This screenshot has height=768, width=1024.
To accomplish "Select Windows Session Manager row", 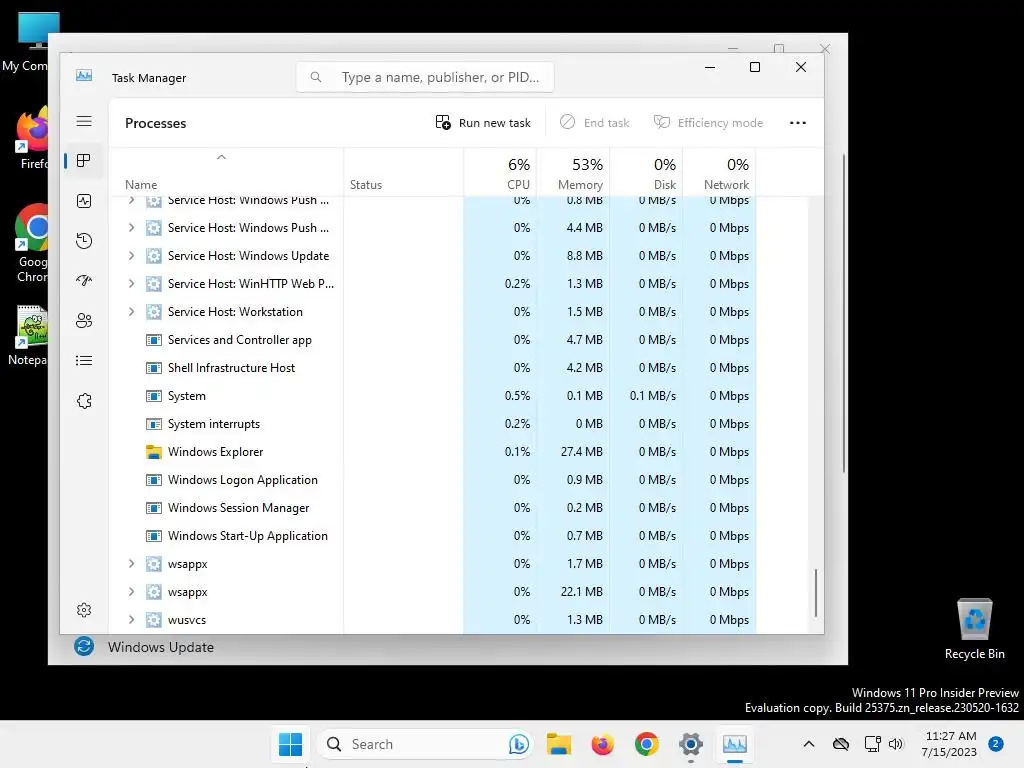I will [x=433, y=507].
